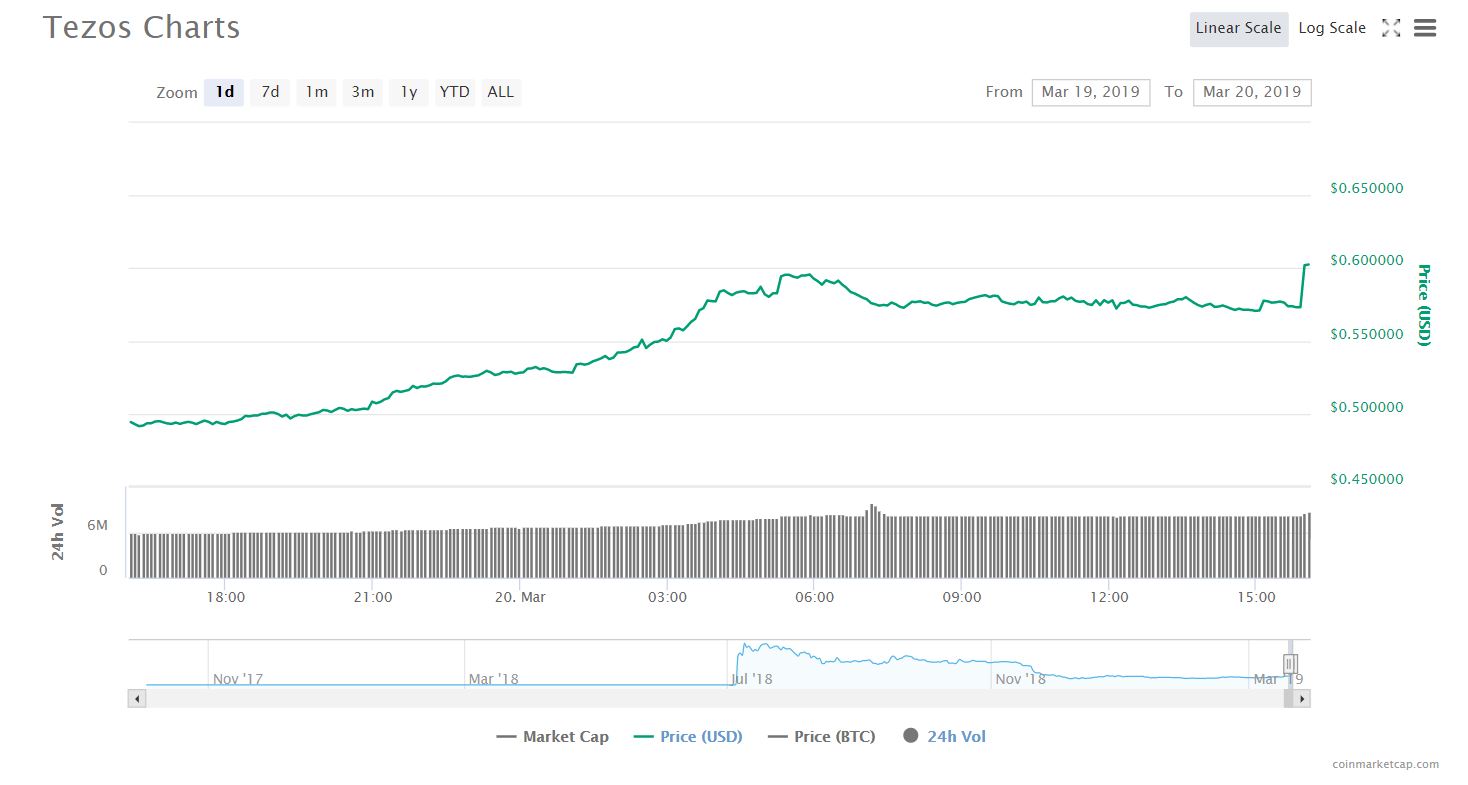
Task: Click the 12:00 time axis label
Action: [x=1109, y=597]
